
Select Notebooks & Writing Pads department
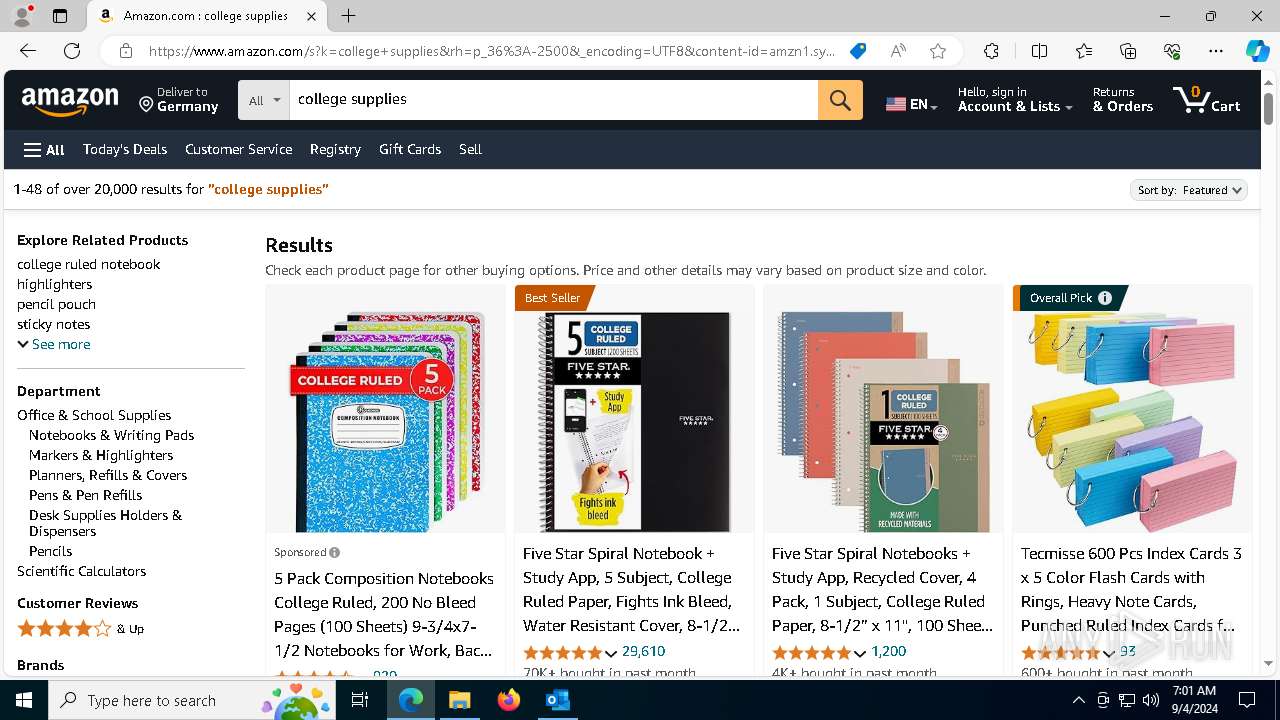click(x=112, y=435)
